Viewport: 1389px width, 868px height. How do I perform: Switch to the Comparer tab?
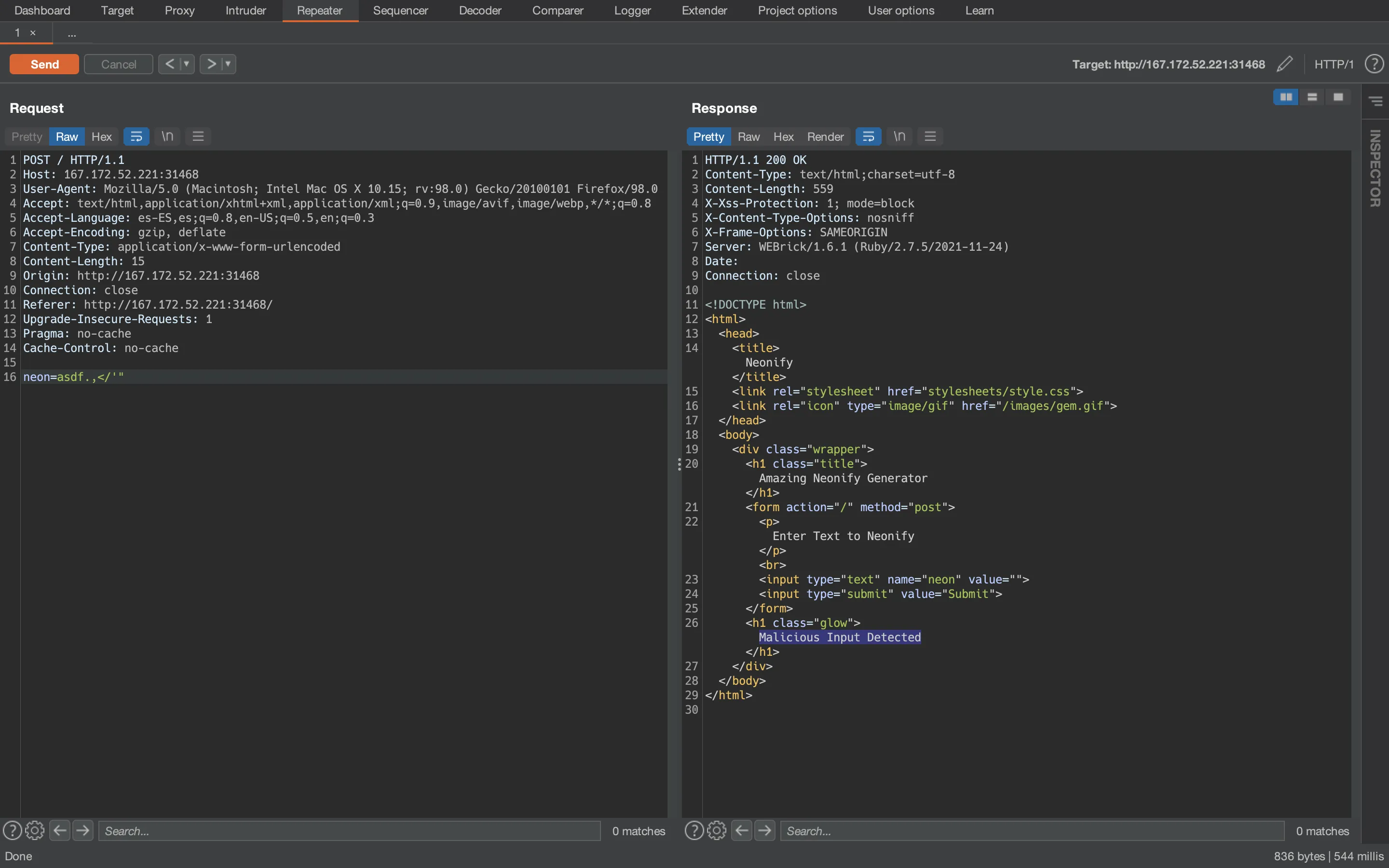(x=558, y=10)
